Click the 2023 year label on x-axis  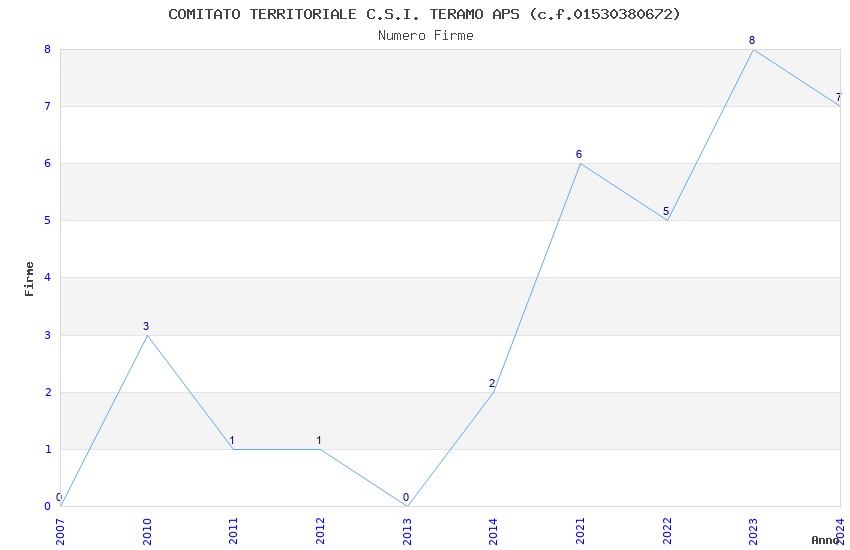tap(754, 532)
